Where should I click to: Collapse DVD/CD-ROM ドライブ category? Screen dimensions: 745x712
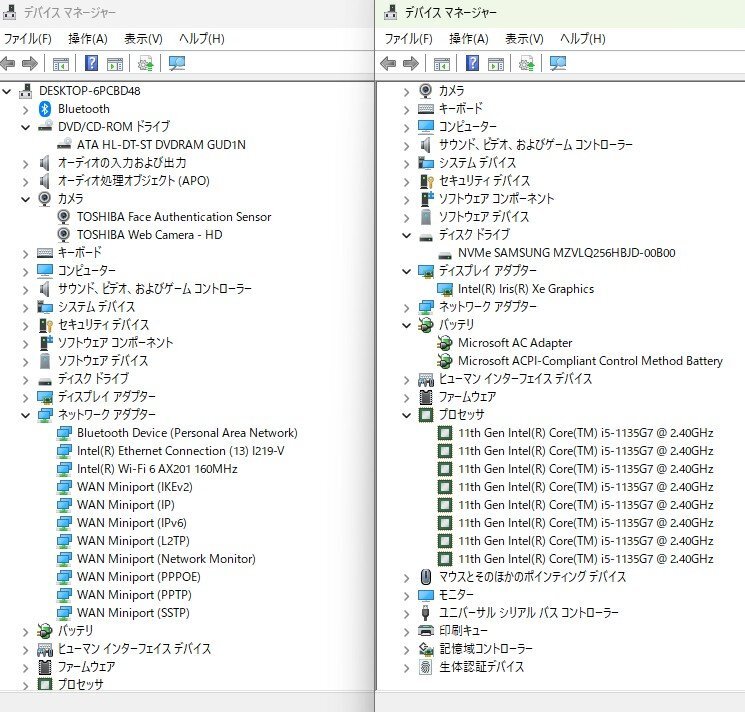26,127
